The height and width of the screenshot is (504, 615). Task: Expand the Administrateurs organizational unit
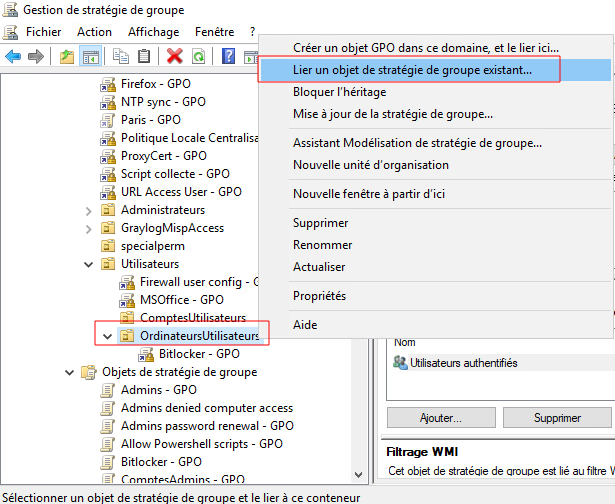point(88,210)
